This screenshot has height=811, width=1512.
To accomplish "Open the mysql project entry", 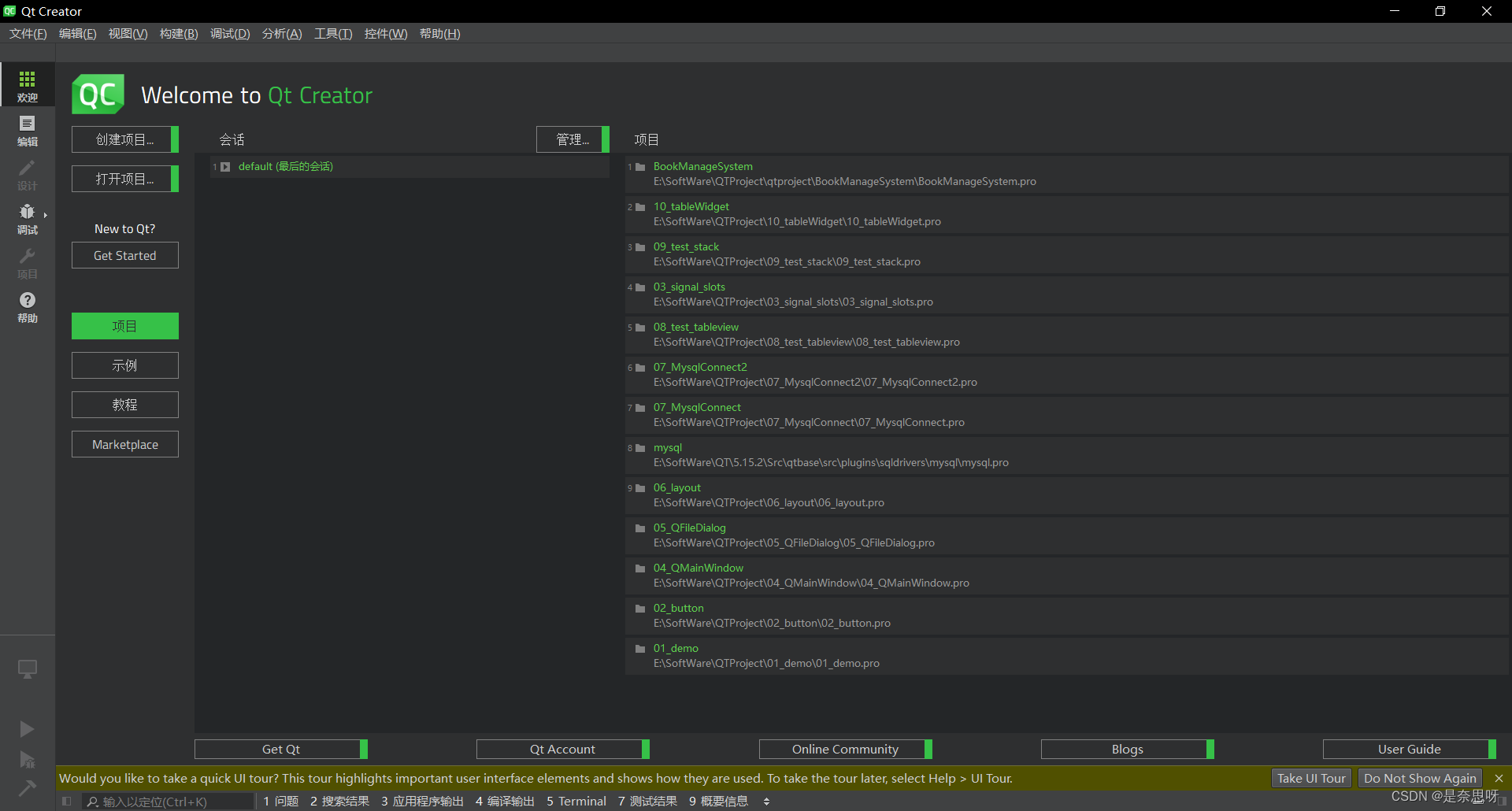I will (1067, 455).
